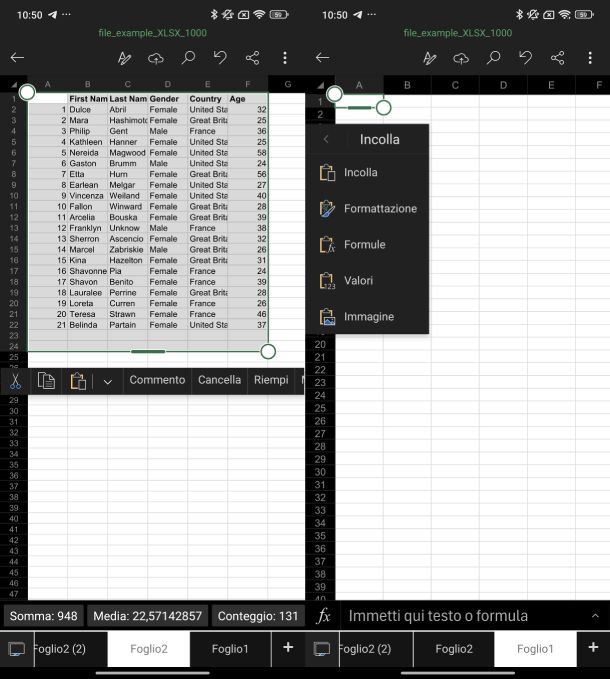
Task: Paste using the clipboard icon in toolbar
Action: (x=78, y=381)
